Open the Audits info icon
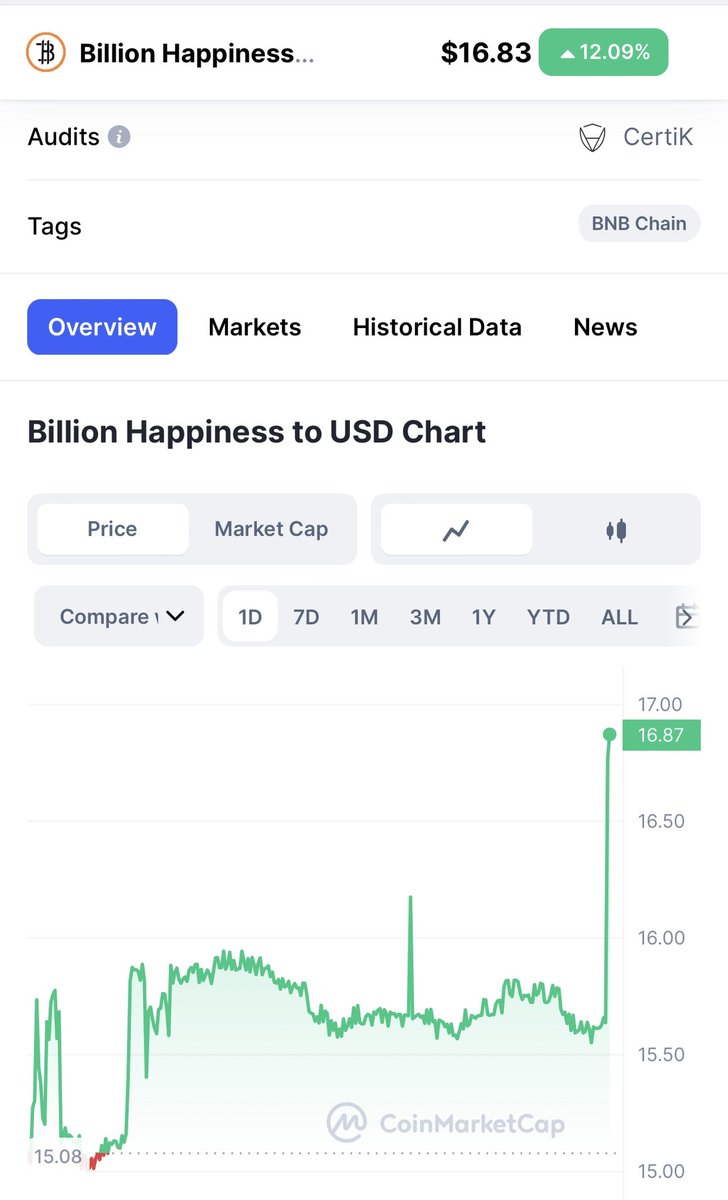 [x=119, y=137]
